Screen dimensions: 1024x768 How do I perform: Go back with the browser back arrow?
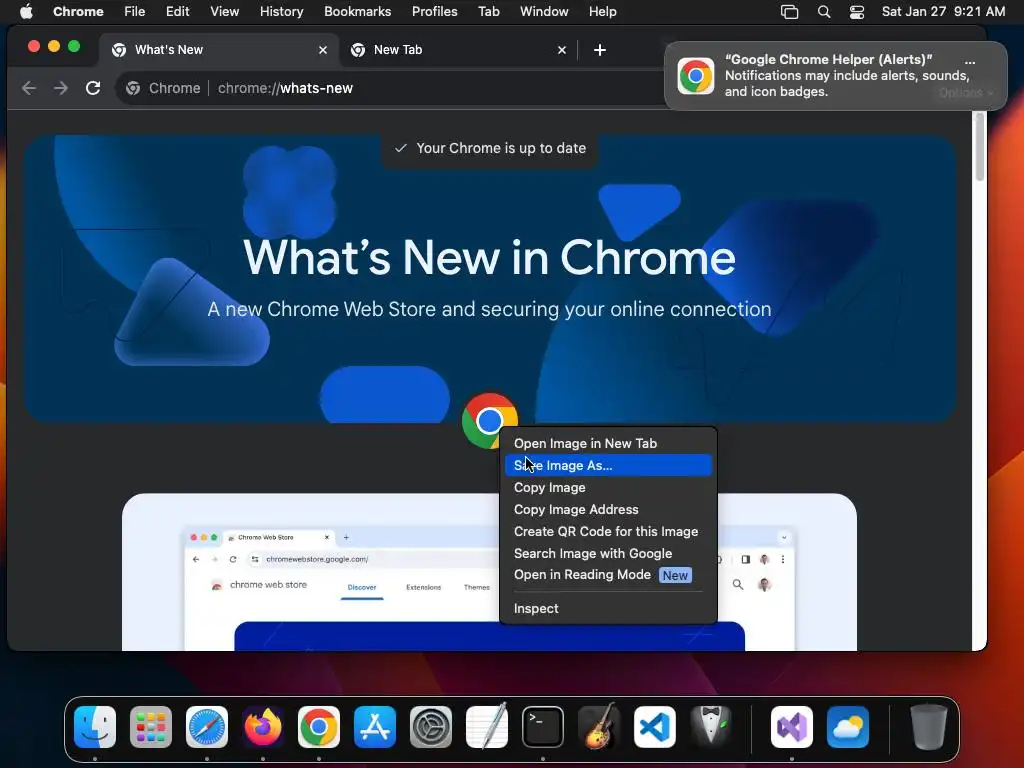[29, 88]
